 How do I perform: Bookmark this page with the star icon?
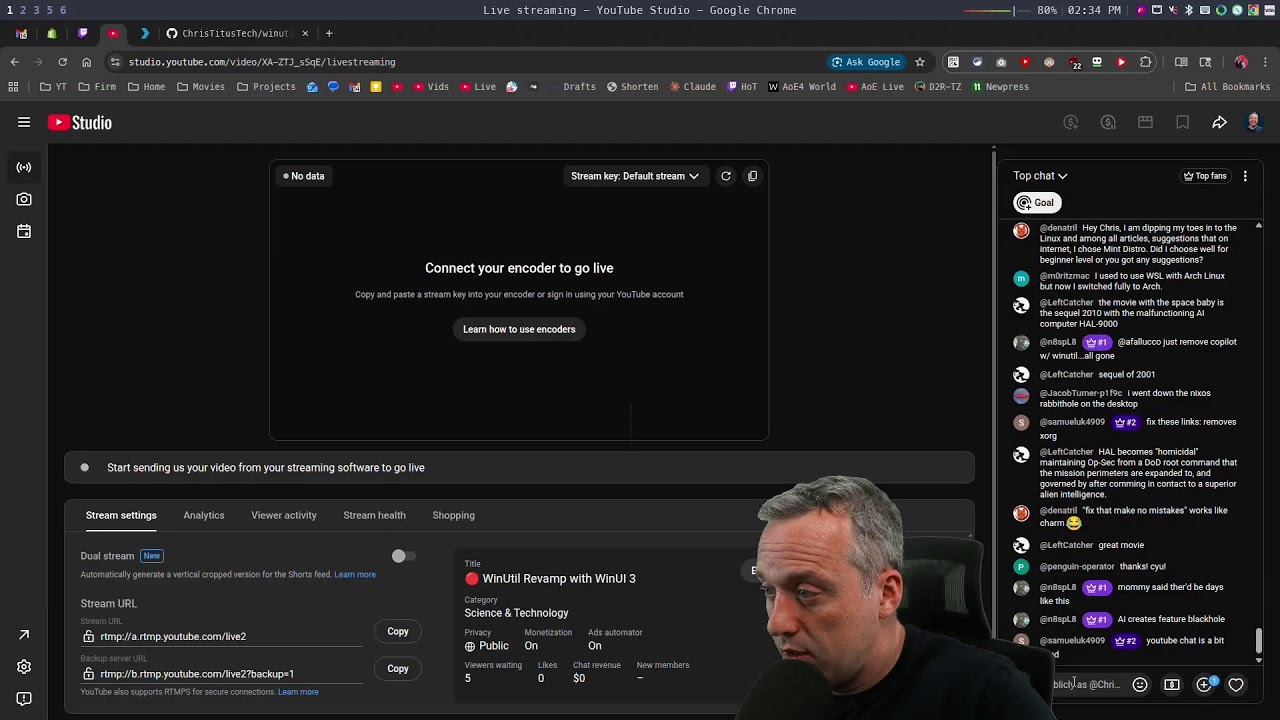[920, 62]
